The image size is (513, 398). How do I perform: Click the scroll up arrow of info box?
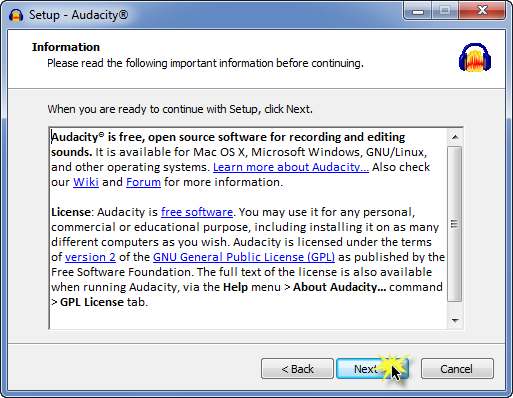pos(455,137)
